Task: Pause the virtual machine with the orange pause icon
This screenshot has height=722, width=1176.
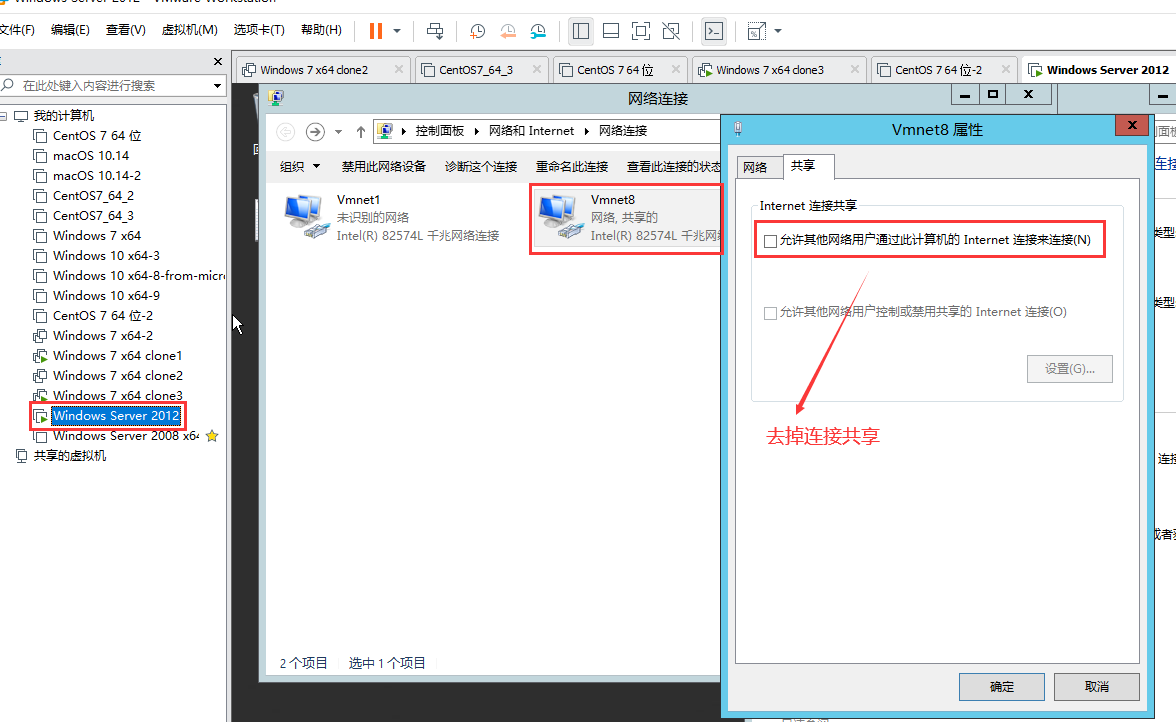Action: (x=376, y=31)
